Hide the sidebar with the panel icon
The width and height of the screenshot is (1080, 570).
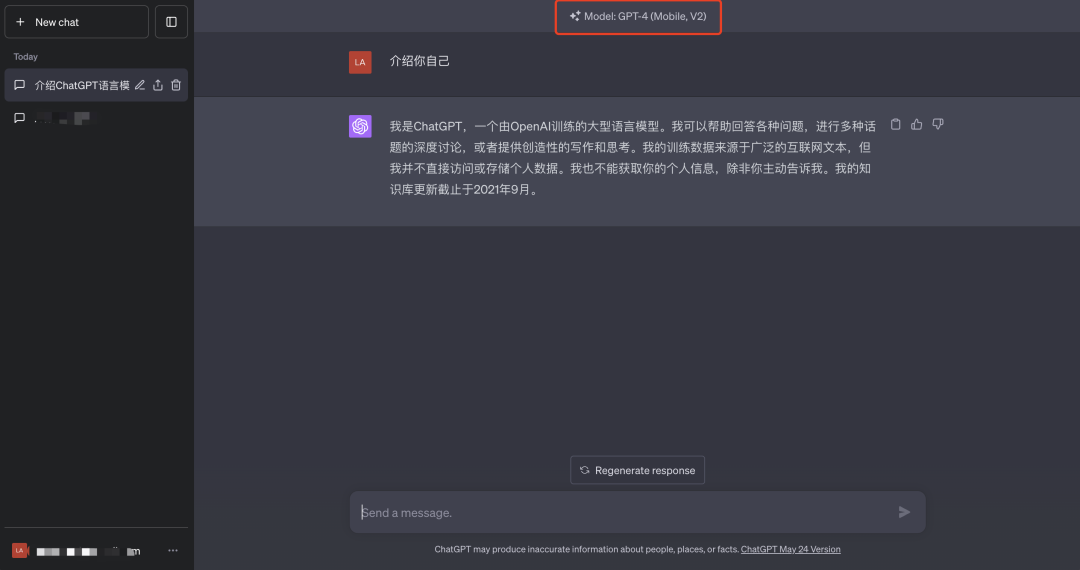pyautogui.click(x=172, y=22)
